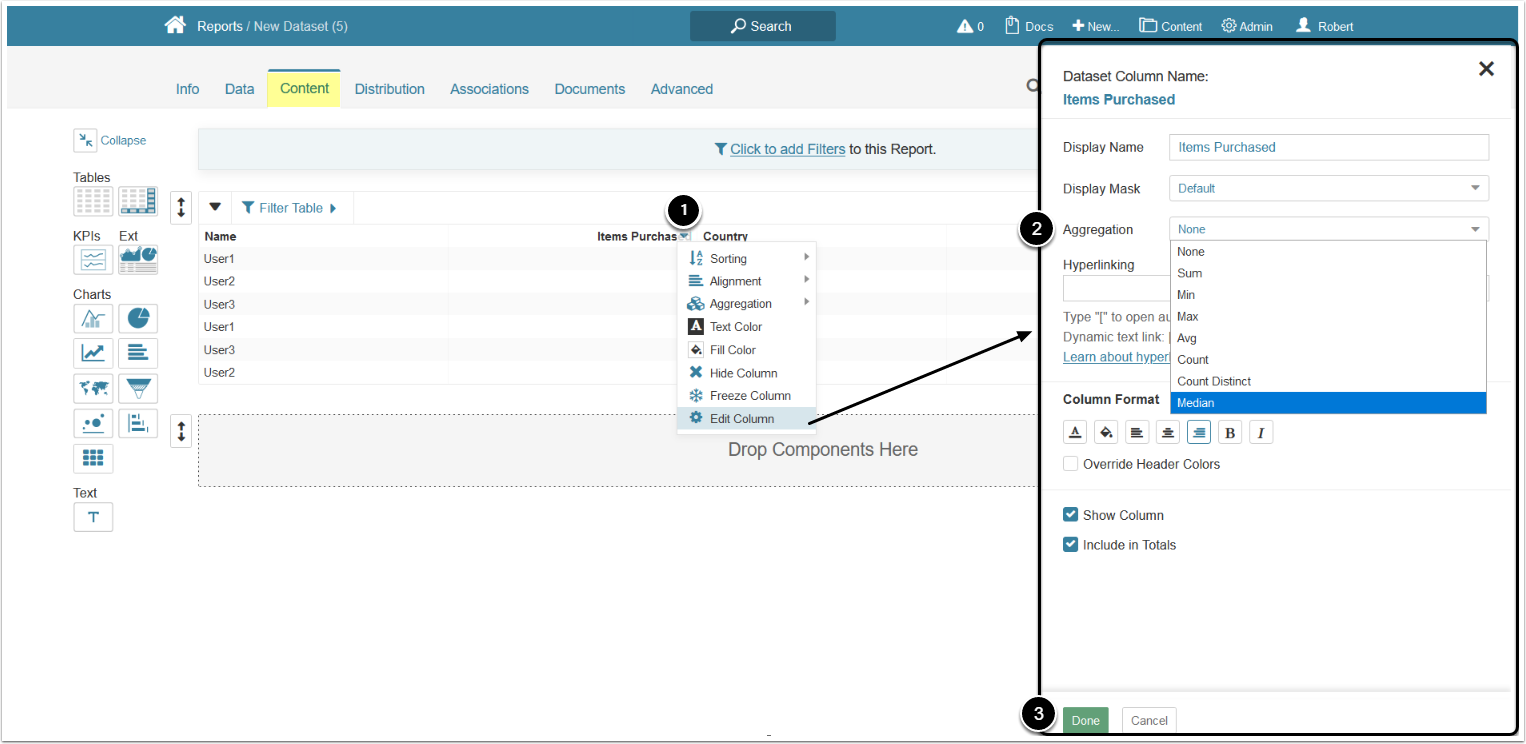
Task: Toggle Override Header Colors checkbox
Action: click(1071, 464)
